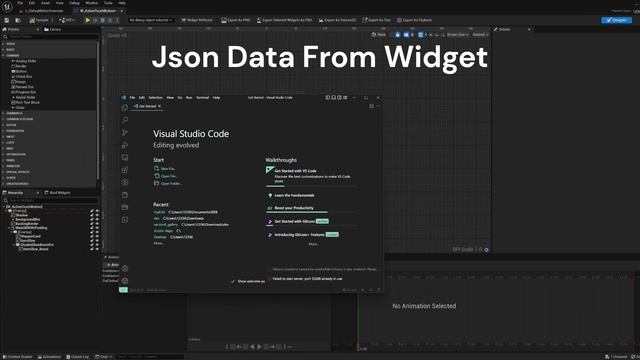
Task: Open VS Code Accounts icon
Action: click(x=125, y=269)
